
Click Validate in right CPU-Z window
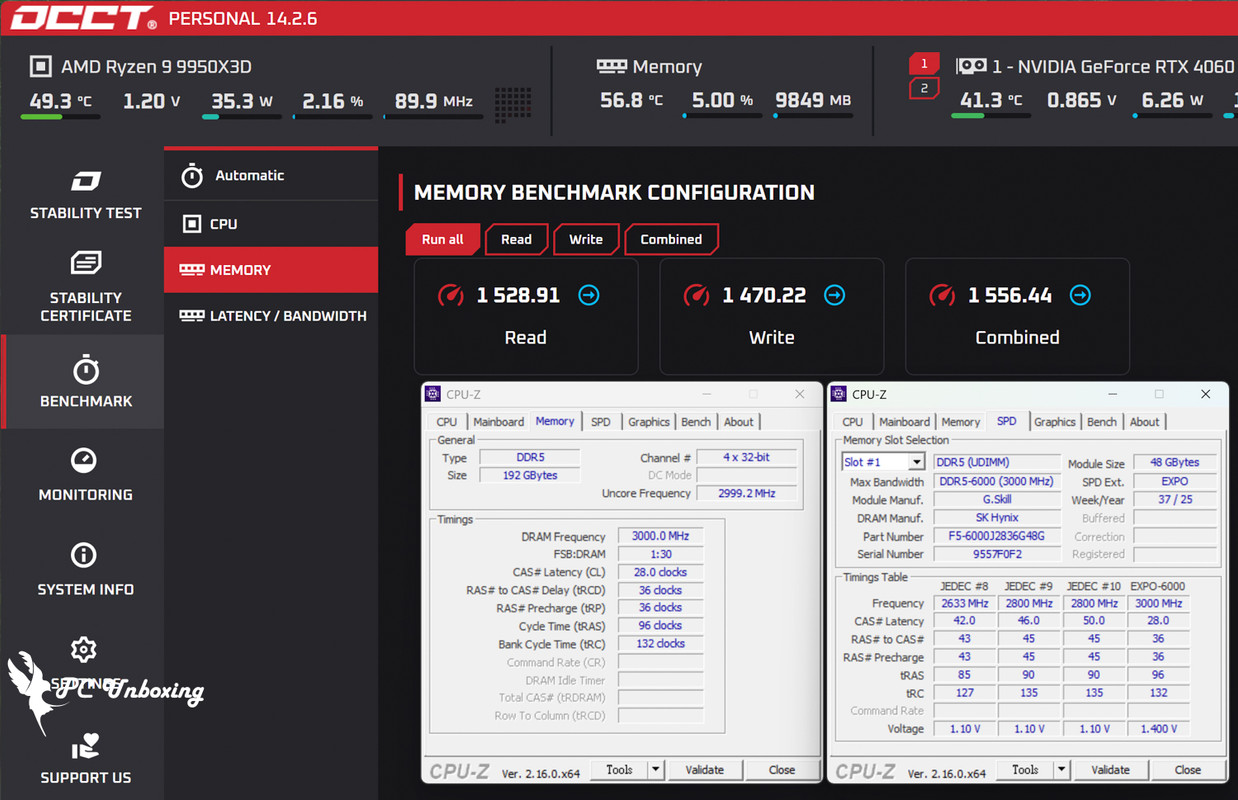[1110, 769]
